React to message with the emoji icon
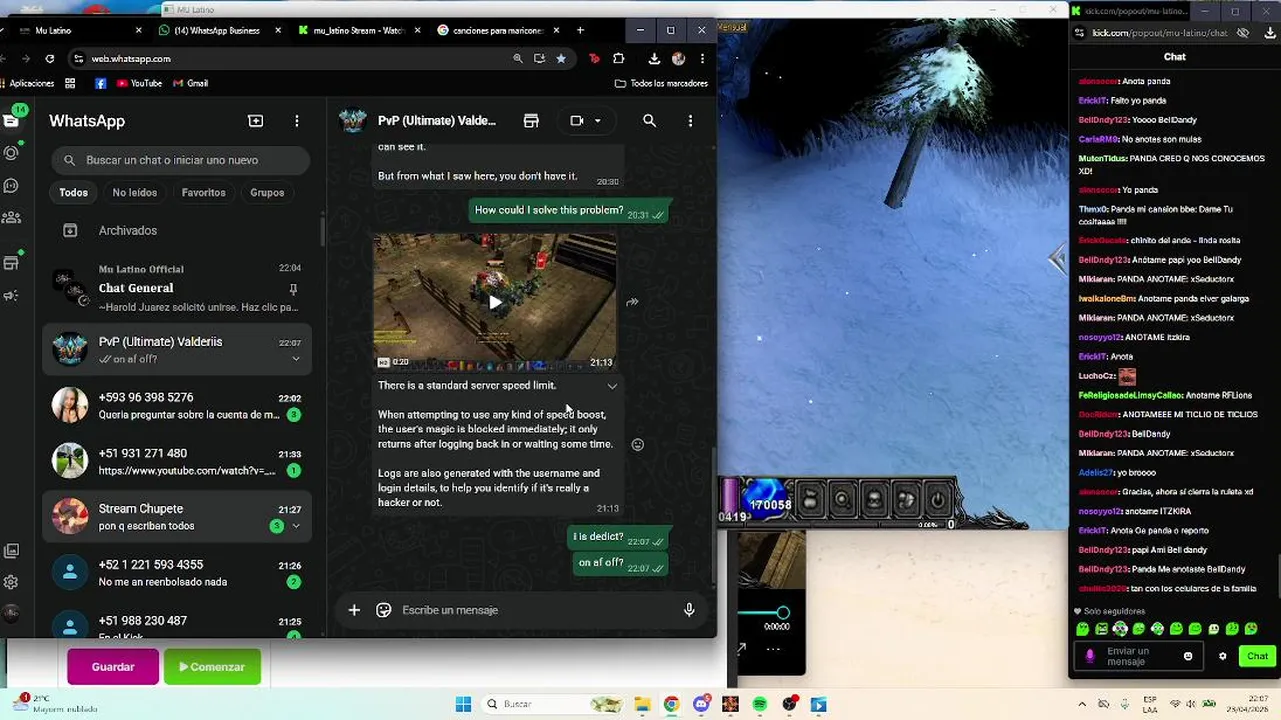1281x720 pixels. coord(638,444)
